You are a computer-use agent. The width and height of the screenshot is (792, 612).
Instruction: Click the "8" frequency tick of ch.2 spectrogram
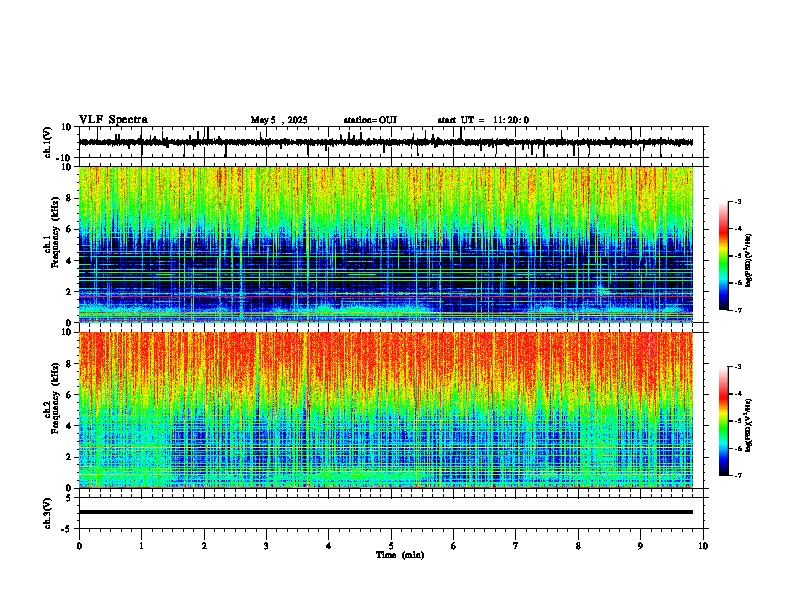click(69, 364)
